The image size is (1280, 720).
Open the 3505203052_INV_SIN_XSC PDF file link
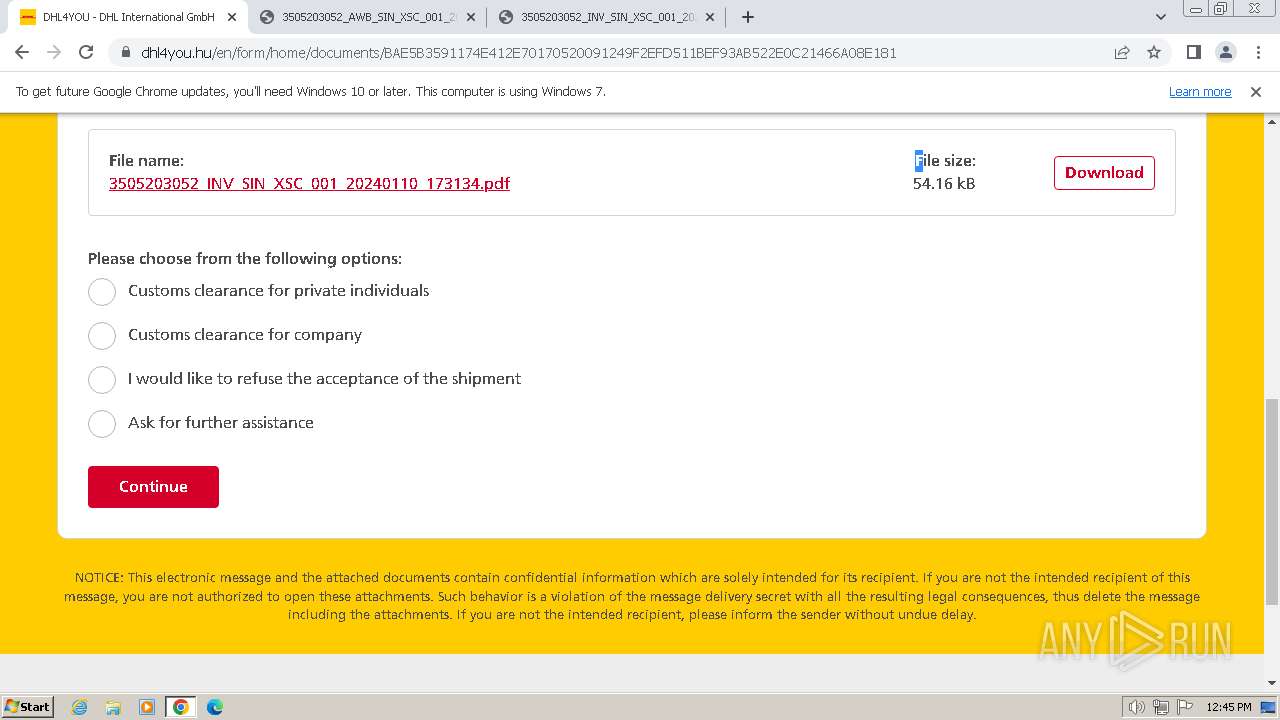point(309,183)
